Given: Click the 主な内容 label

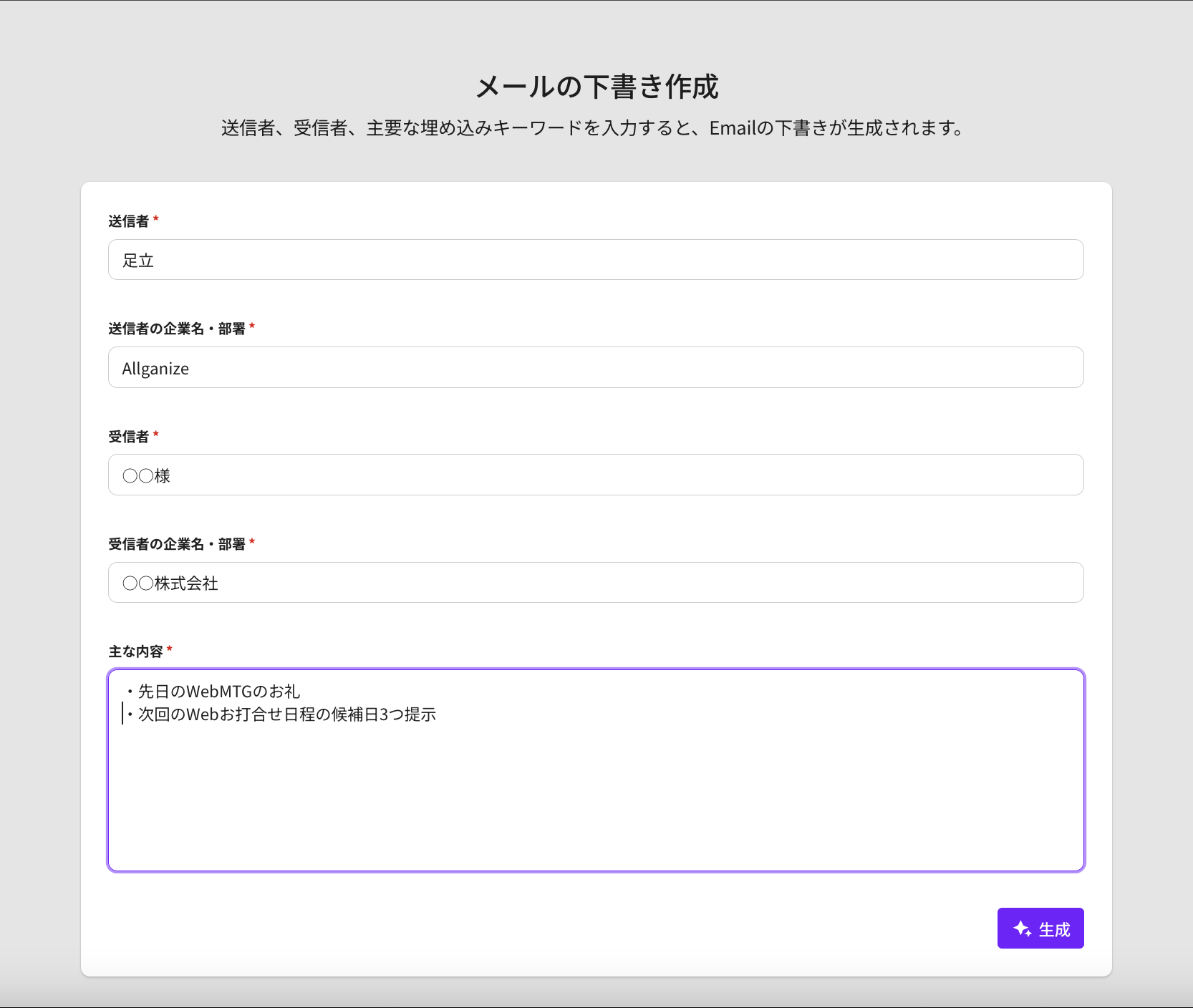Looking at the screenshot, I should pos(135,651).
